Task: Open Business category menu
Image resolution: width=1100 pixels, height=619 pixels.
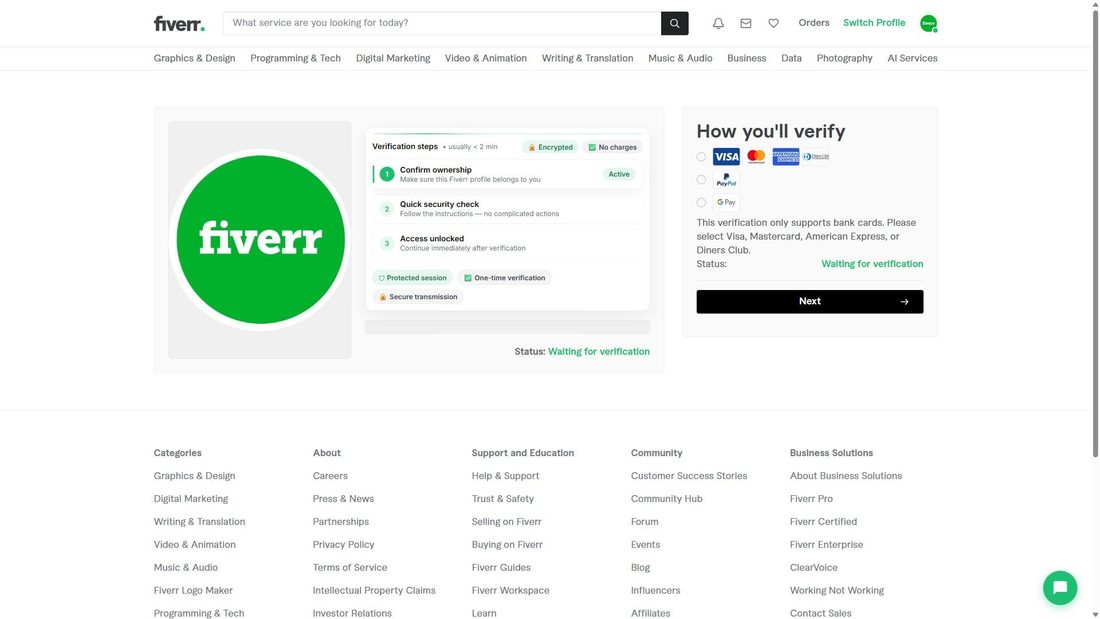Action: click(x=746, y=58)
